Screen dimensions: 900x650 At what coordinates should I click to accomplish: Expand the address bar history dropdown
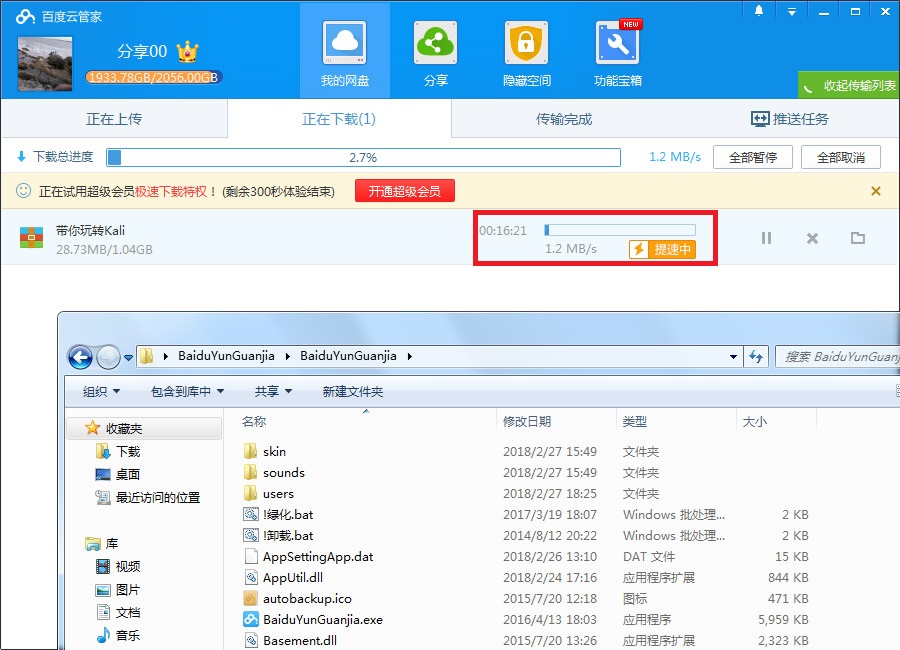point(731,356)
